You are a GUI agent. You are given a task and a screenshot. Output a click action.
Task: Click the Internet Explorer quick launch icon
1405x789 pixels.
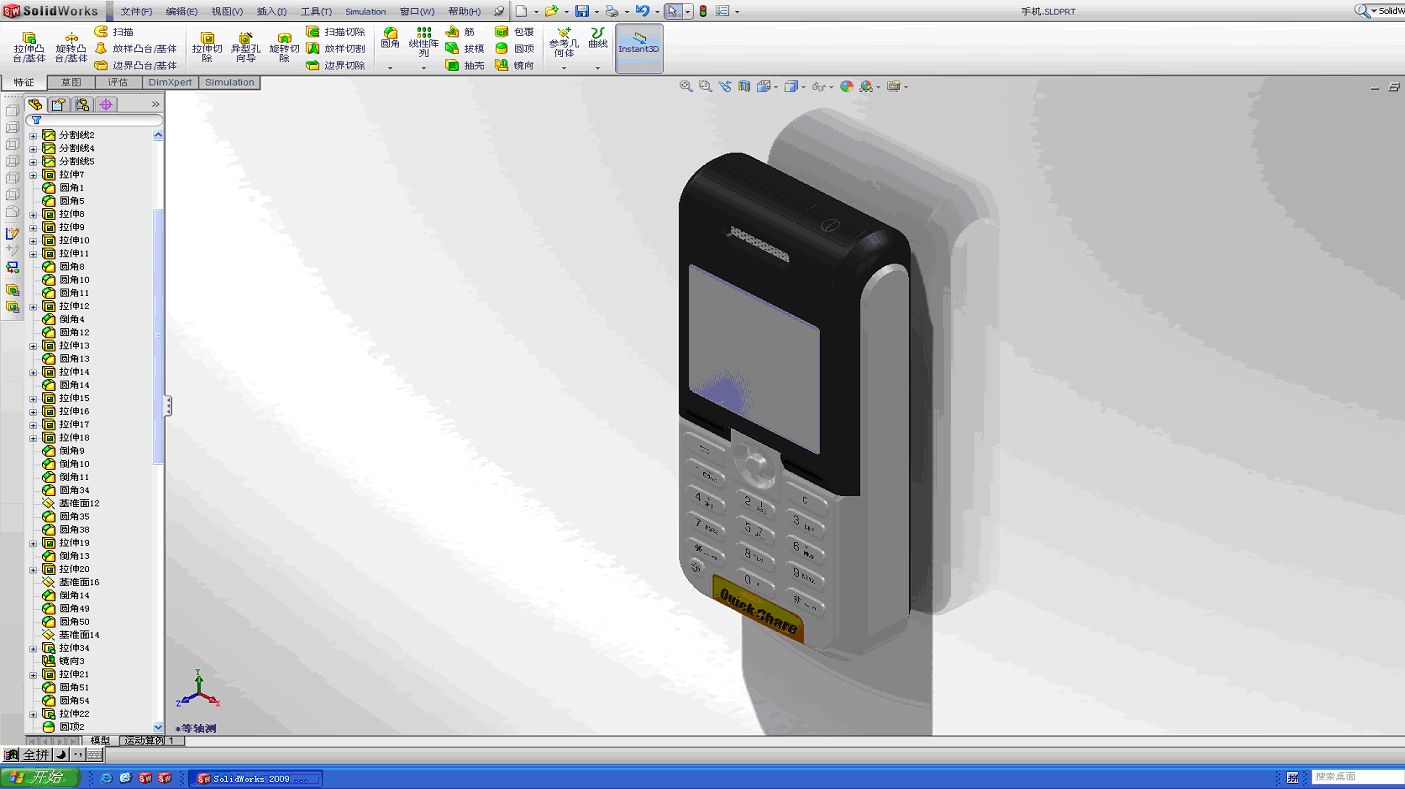105,778
